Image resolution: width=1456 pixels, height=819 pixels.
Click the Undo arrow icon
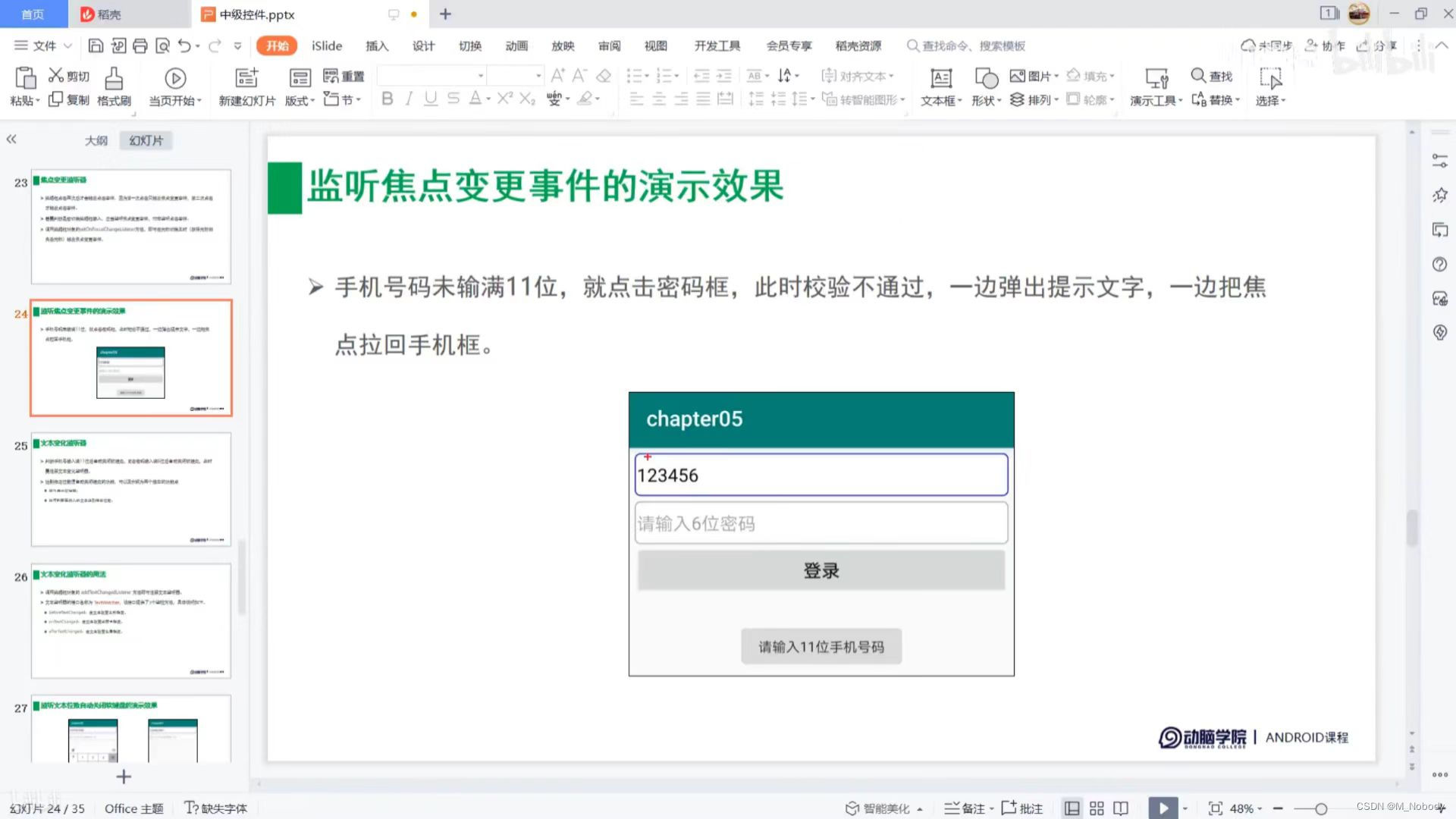click(184, 46)
